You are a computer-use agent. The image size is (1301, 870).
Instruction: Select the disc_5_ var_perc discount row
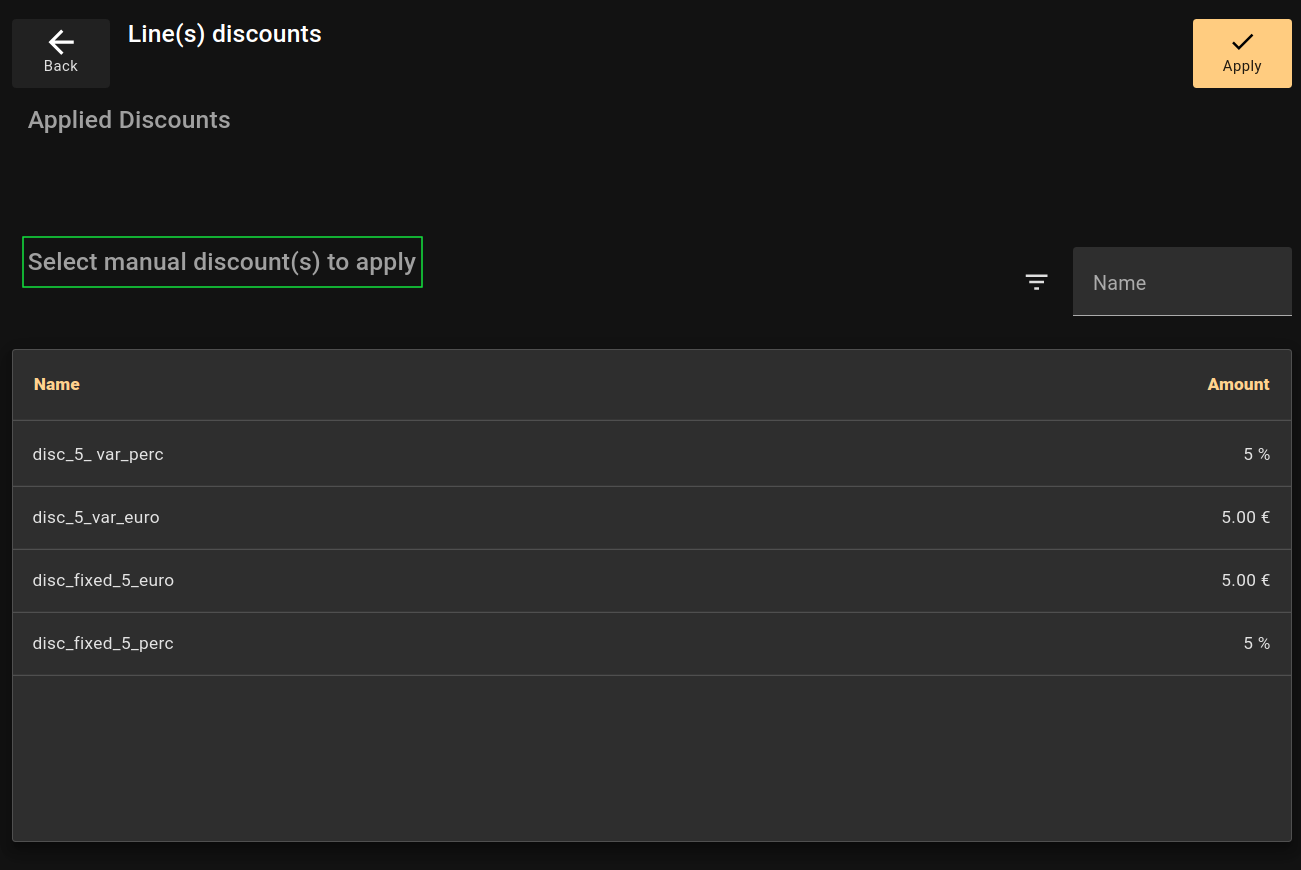click(98, 454)
